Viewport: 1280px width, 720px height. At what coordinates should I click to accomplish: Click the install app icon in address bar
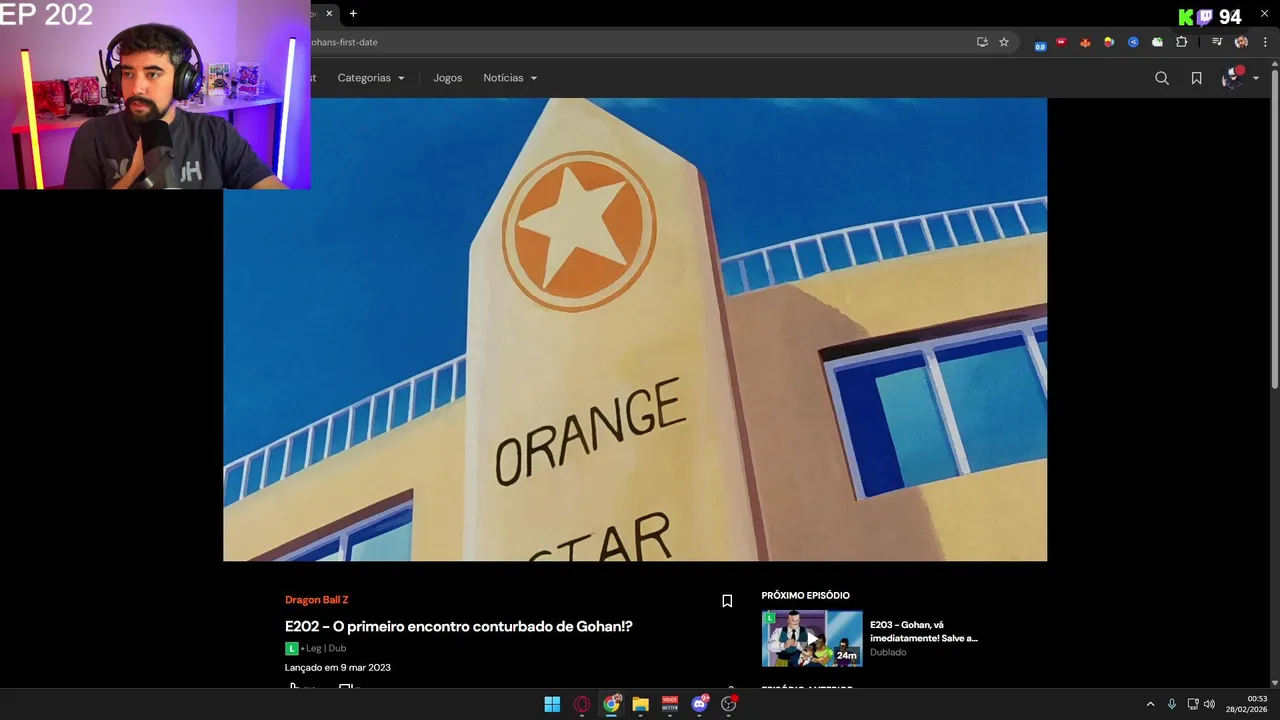(982, 42)
